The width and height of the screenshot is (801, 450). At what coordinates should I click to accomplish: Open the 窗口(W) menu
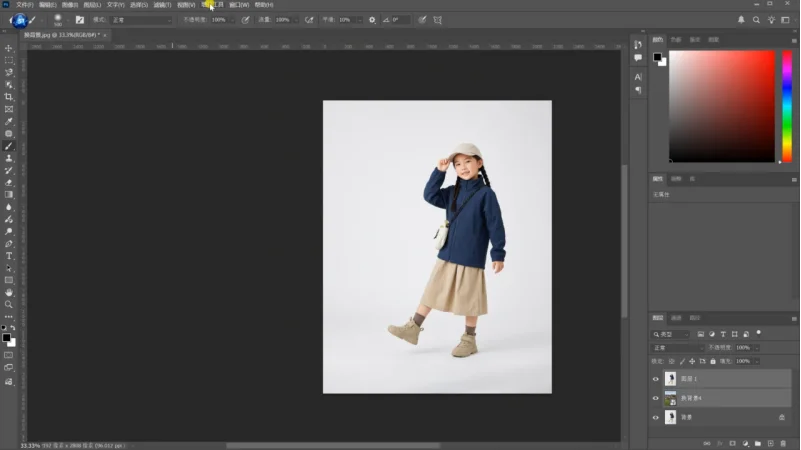239,5
